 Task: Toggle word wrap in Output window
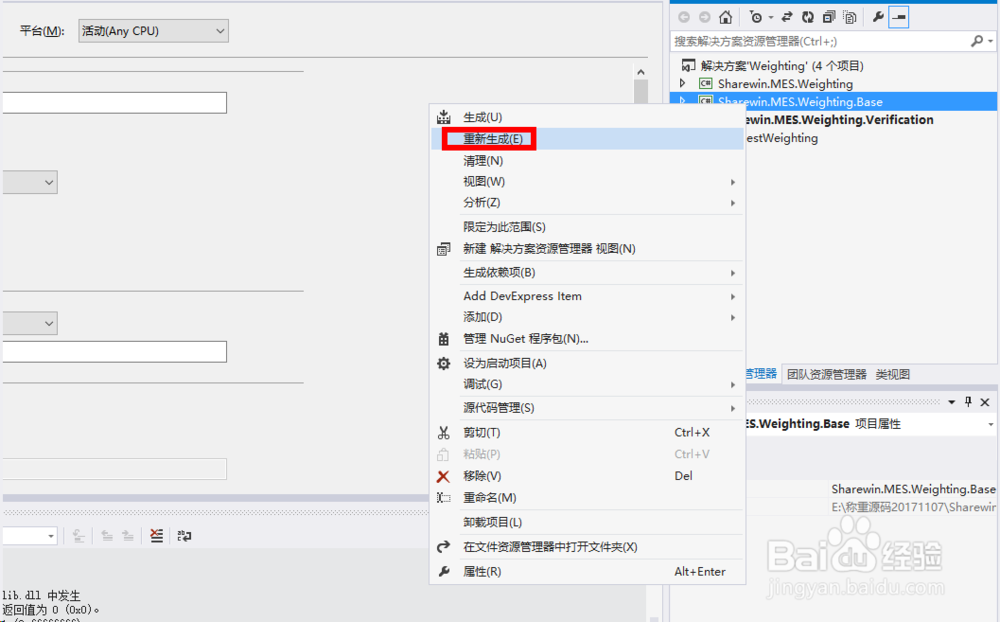tap(184, 536)
